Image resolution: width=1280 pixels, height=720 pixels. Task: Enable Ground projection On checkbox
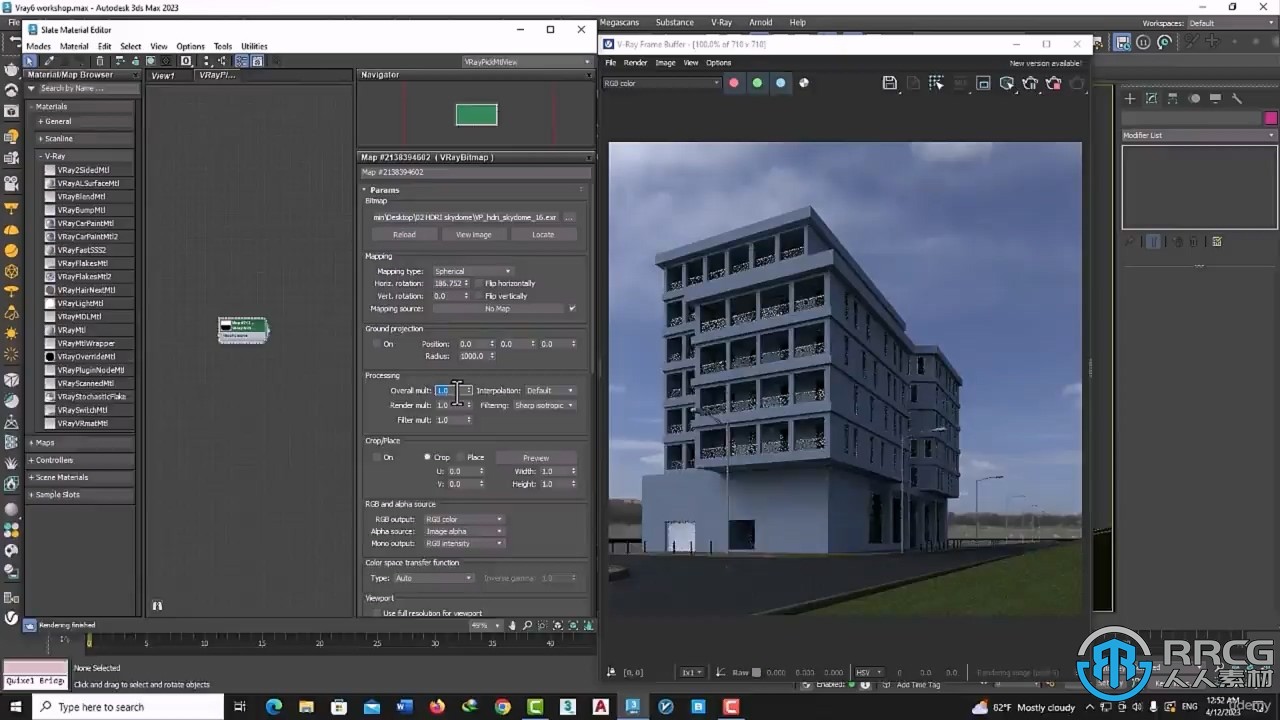[x=376, y=344]
